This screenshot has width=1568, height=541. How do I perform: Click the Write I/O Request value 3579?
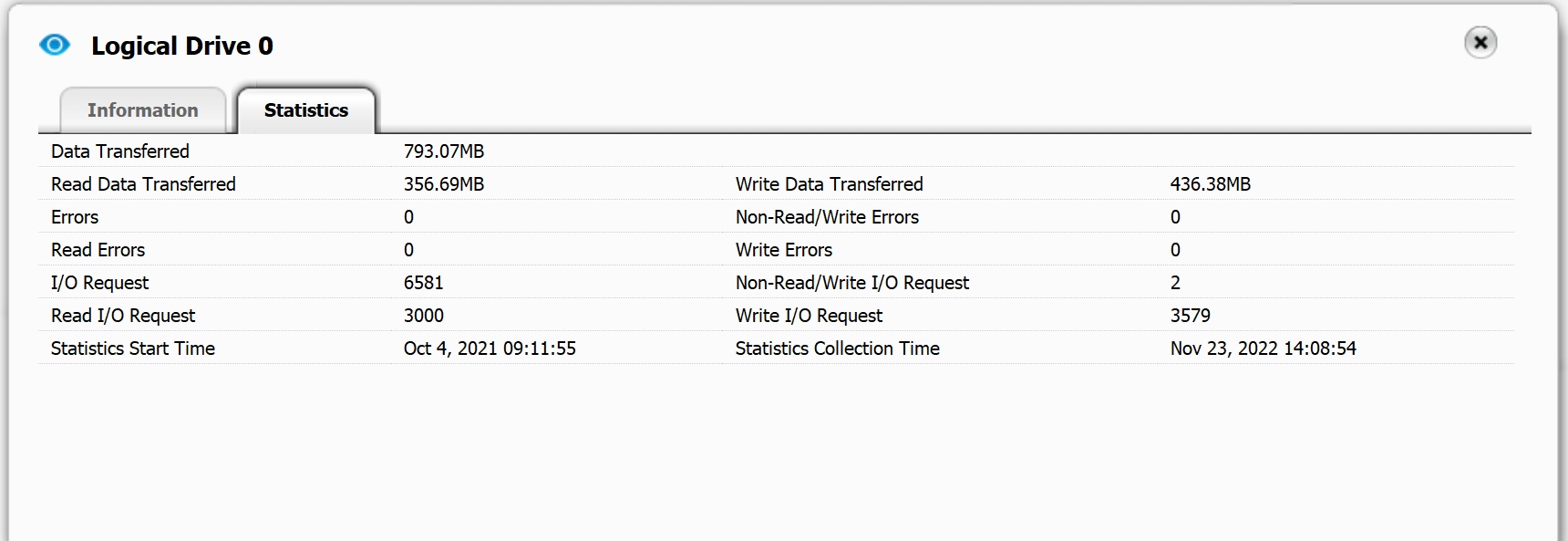[x=1191, y=316]
